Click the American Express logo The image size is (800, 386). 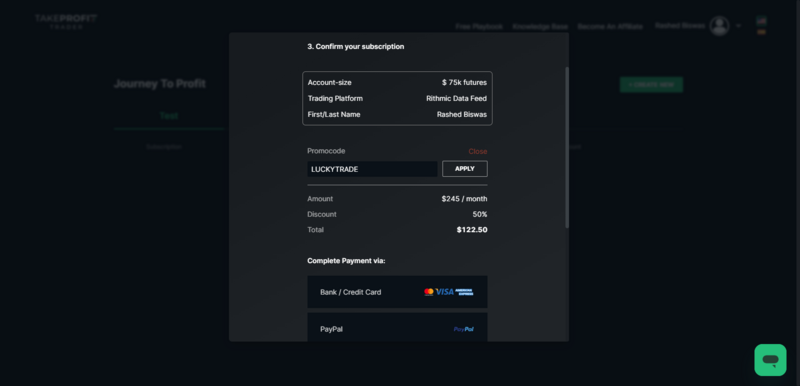pos(464,292)
